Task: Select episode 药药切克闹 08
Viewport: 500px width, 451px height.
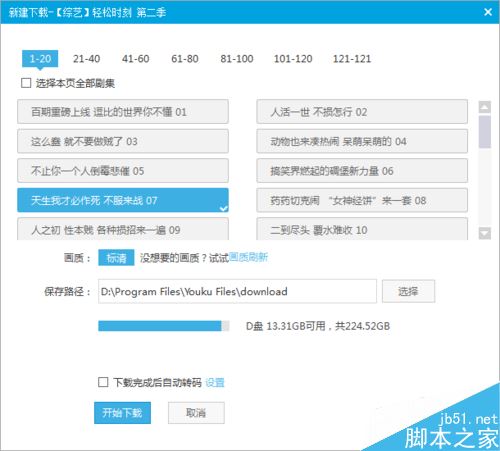Action: pyautogui.click(x=362, y=200)
